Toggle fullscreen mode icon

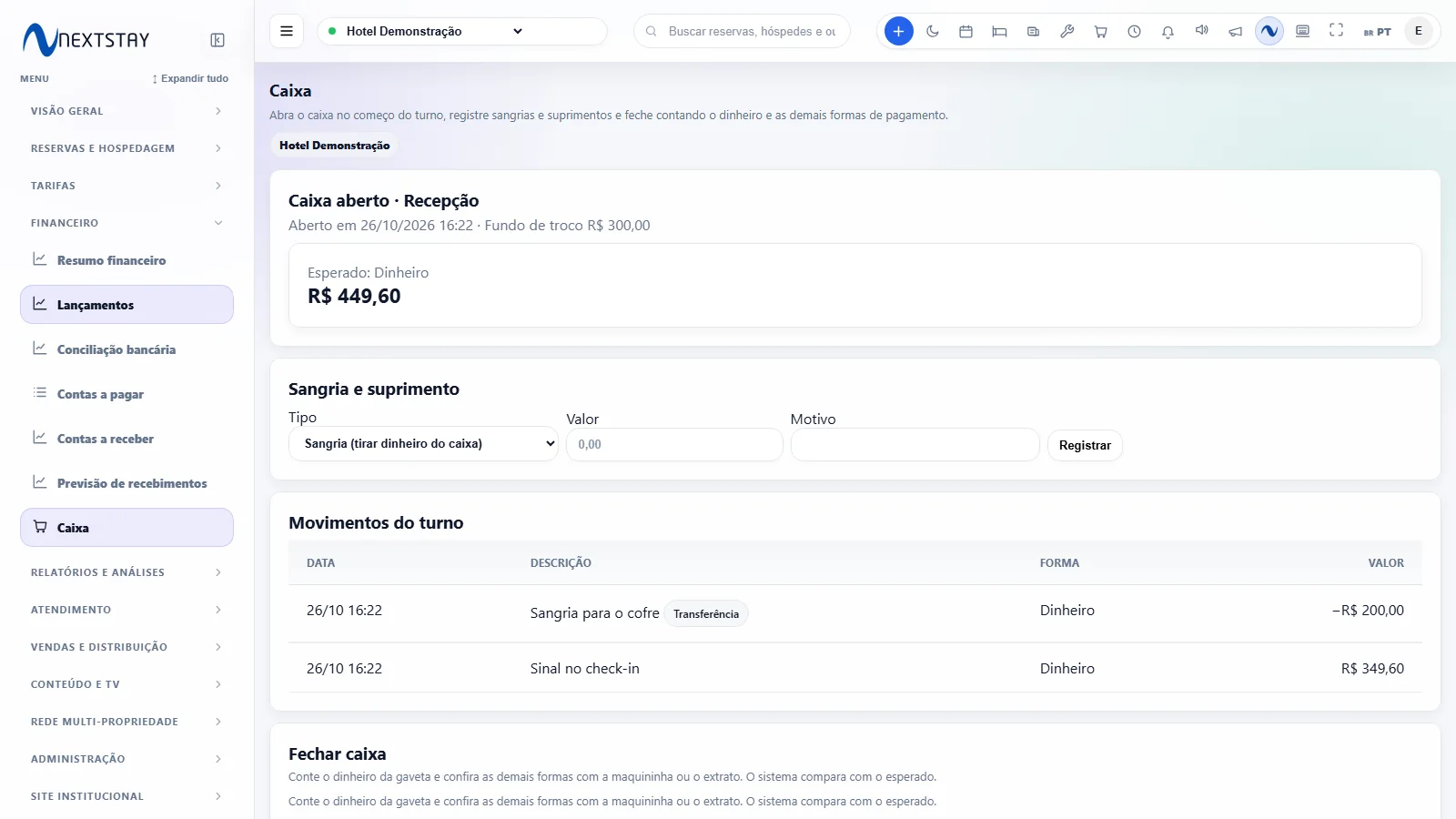click(1336, 31)
